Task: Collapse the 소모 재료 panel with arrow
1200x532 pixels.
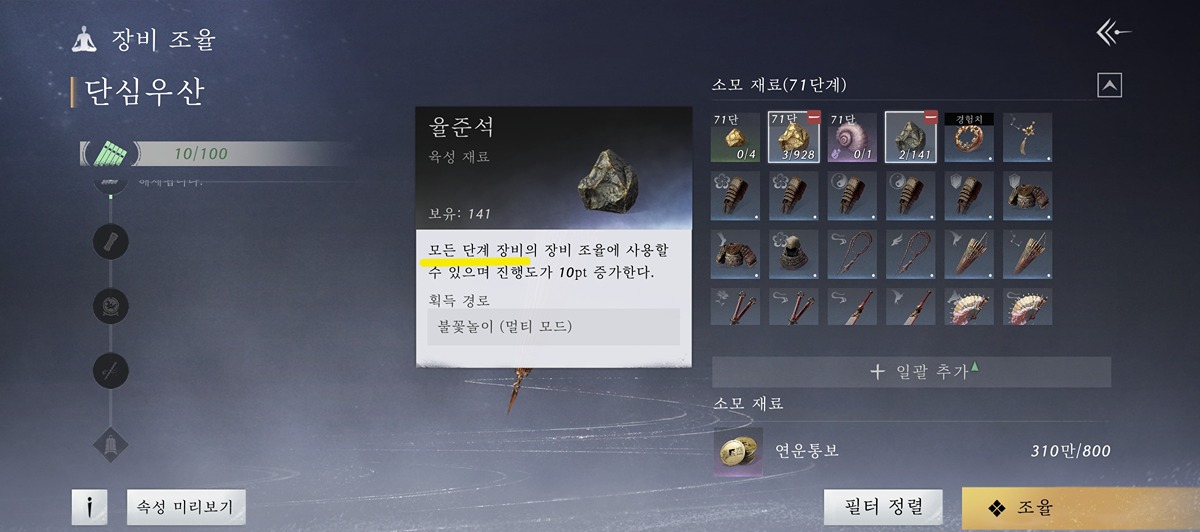Action: [1110, 85]
